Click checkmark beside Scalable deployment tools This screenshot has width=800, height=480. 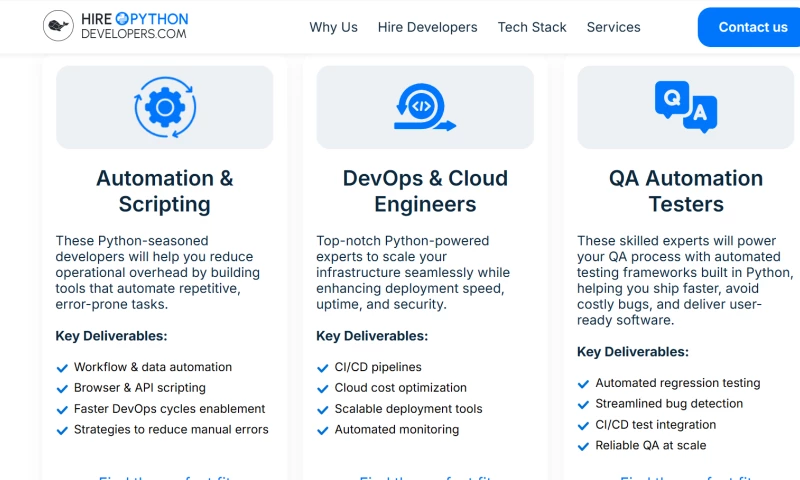tap(322, 410)
